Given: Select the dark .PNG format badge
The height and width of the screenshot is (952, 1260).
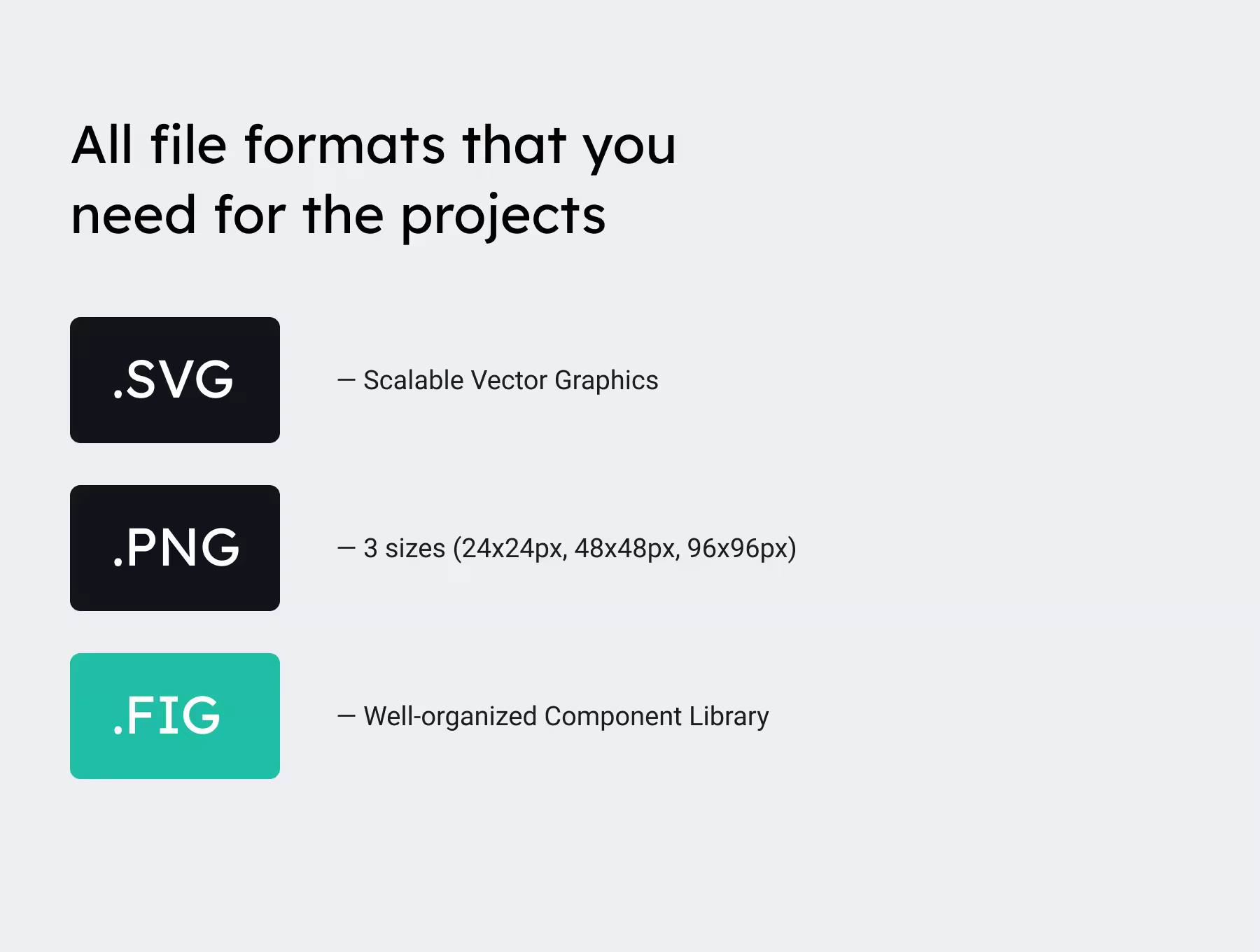Looking at the screenshot, I should (x=175, y=548).
